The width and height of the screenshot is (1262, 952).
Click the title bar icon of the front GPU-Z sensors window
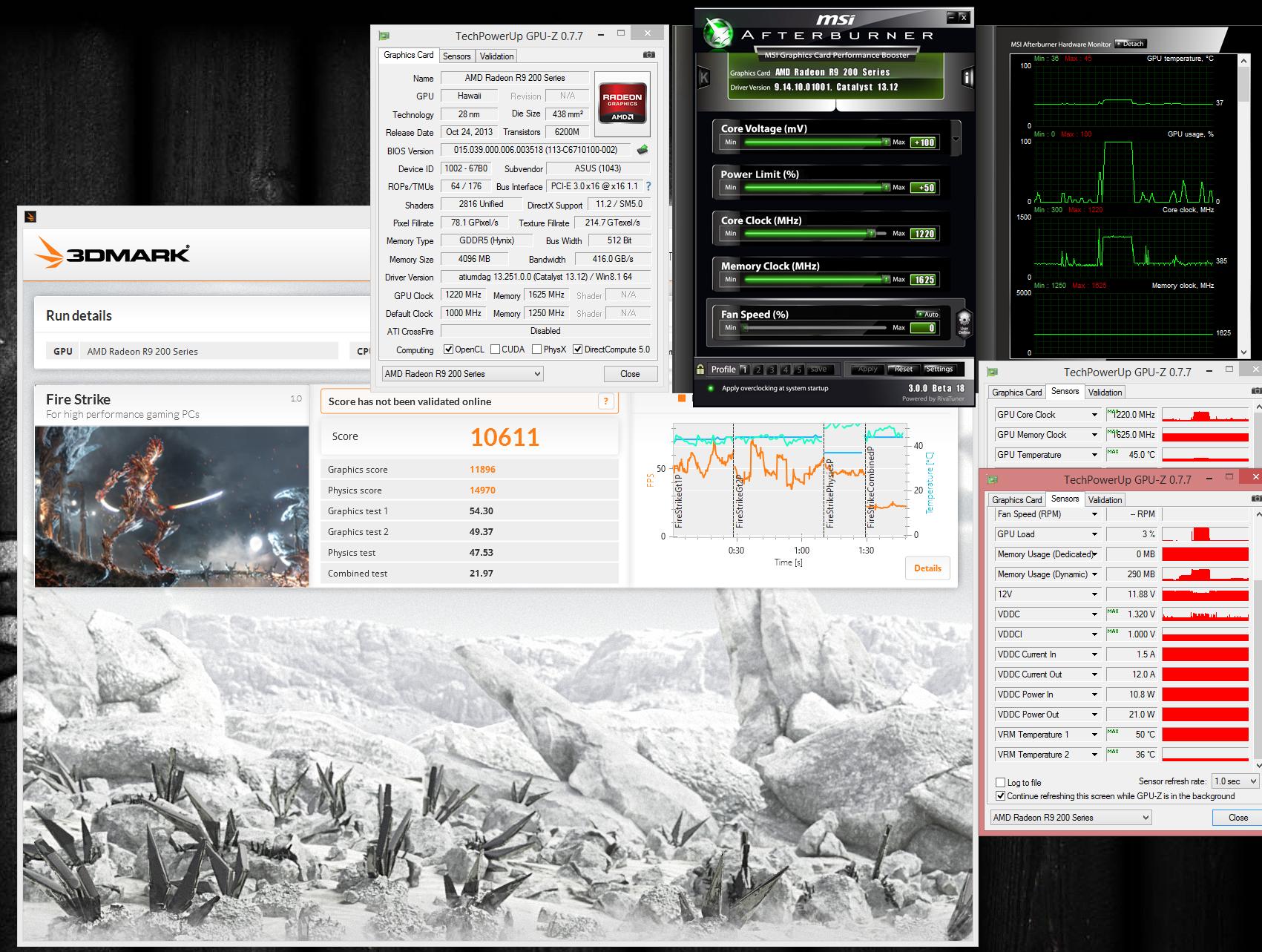(992, 479)
